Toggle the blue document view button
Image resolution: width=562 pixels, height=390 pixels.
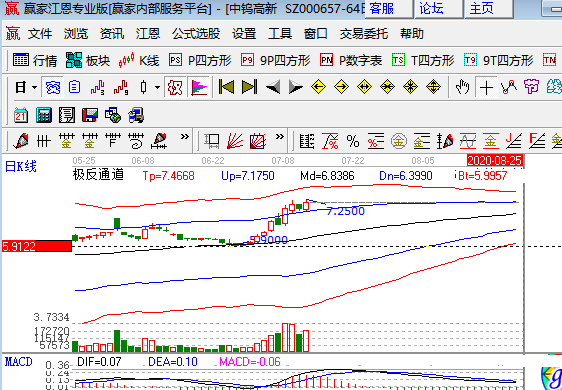tap(75, 87)
